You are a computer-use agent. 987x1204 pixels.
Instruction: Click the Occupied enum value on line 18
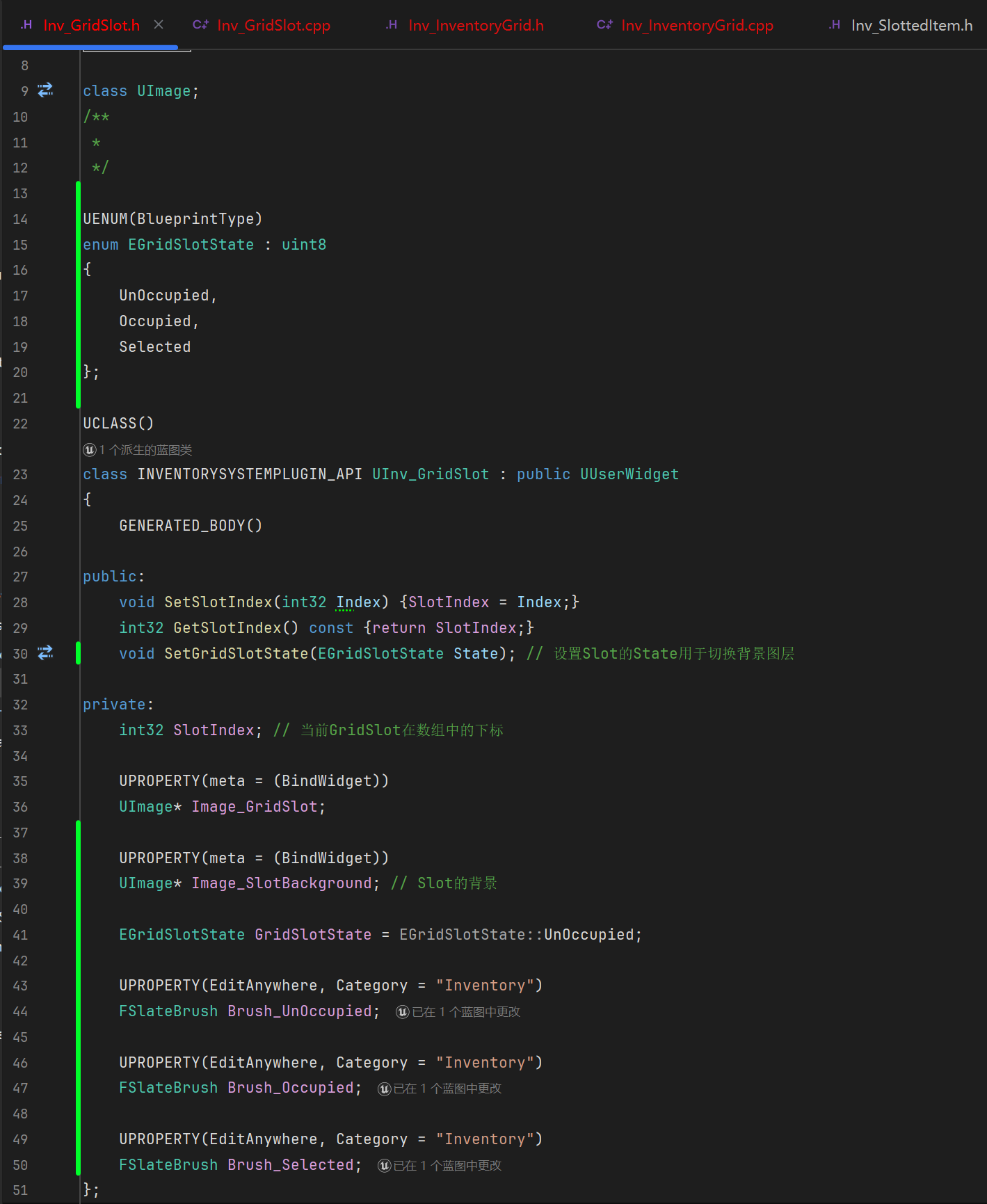pos(155,321)
